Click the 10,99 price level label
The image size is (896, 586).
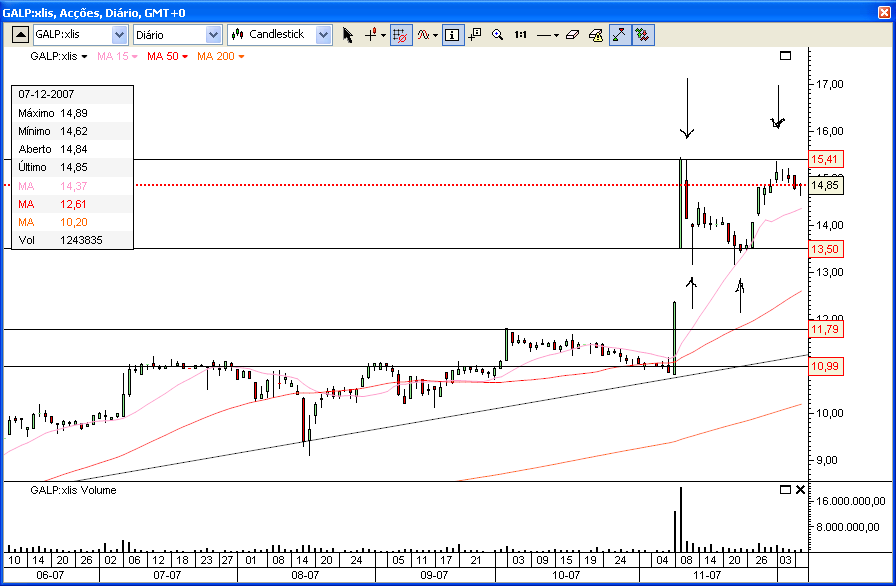tap(826, 366)
